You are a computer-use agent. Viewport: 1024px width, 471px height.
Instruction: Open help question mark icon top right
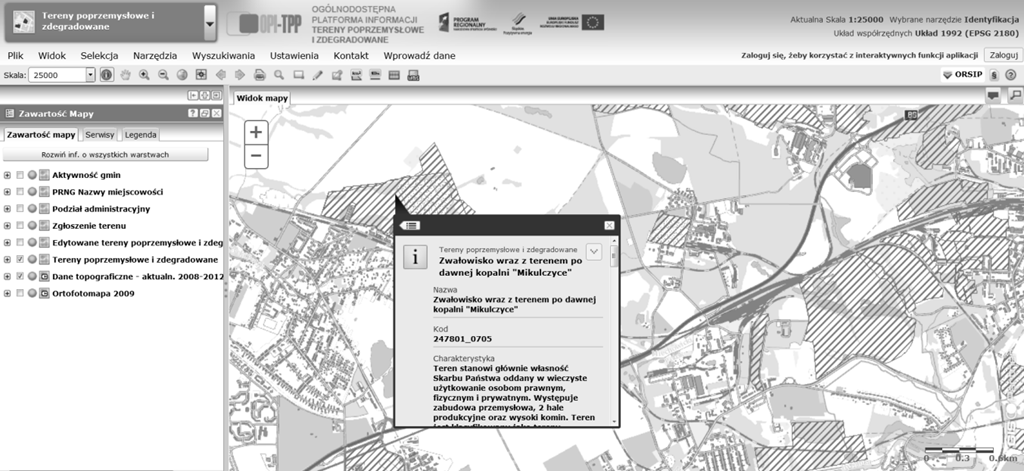pos(1010,75)
